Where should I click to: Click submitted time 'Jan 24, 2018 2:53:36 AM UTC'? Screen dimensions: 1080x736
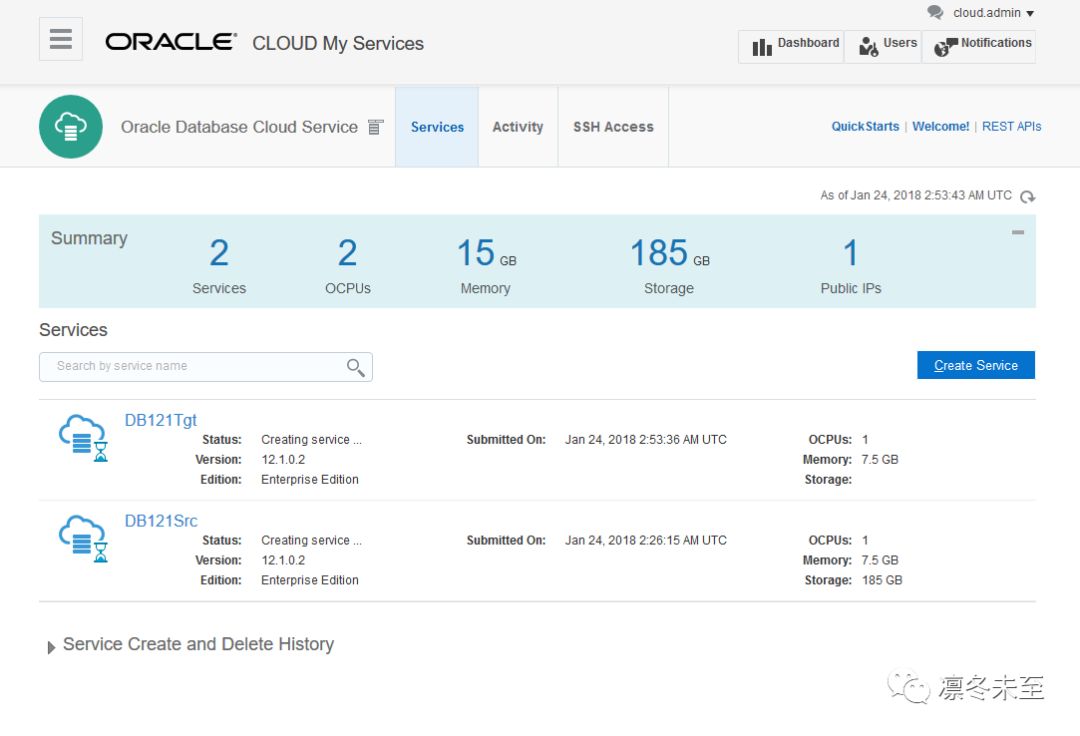[x=646, y=439]
